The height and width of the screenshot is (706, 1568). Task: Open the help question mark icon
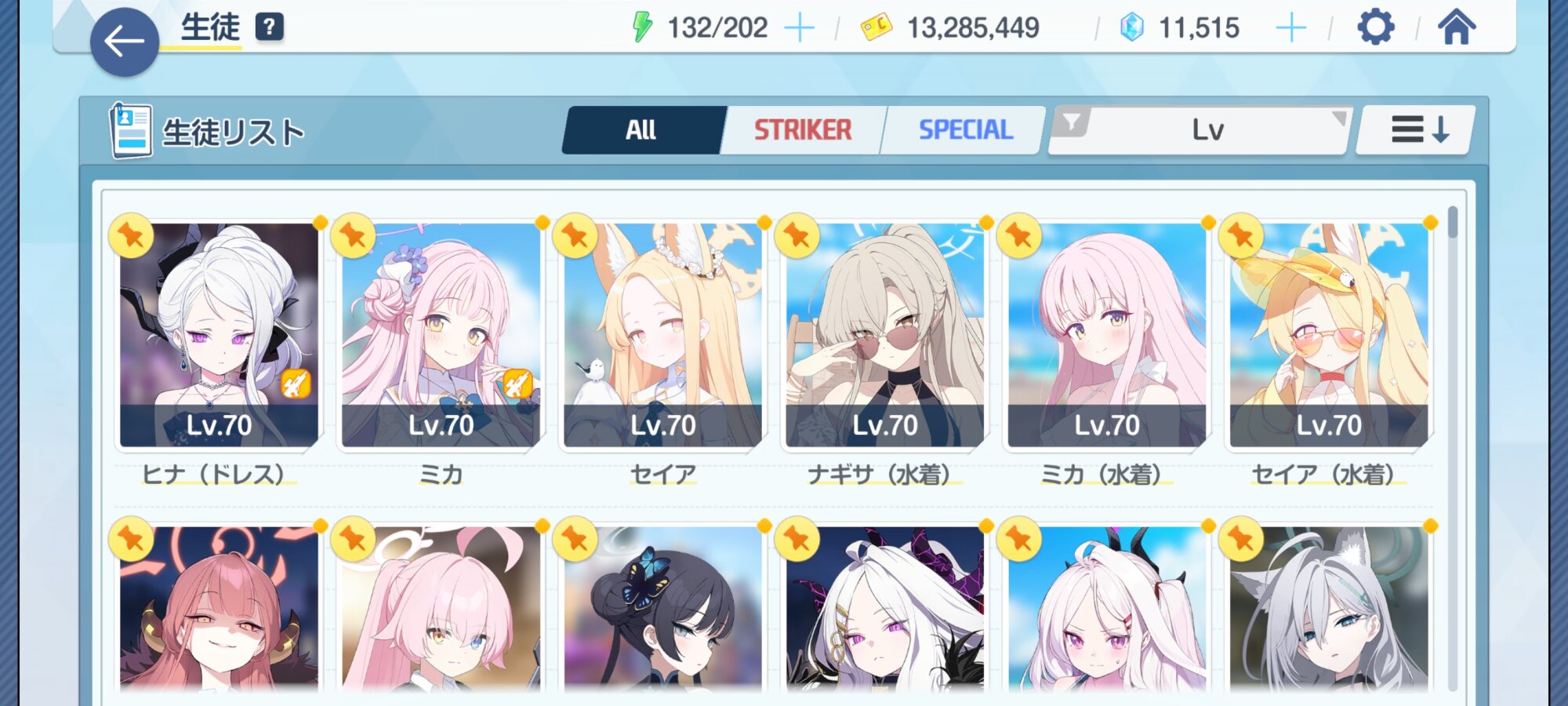[x=269, y=27]
